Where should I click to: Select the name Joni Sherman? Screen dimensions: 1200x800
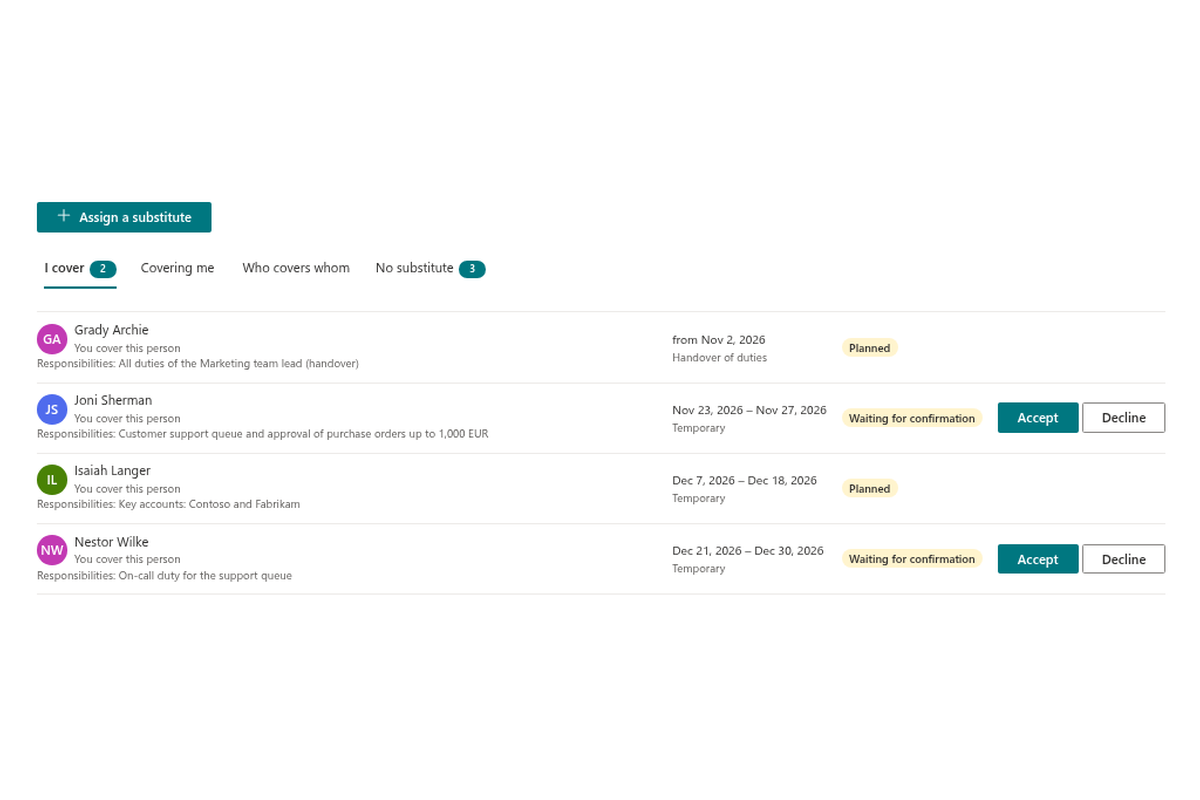click(113, 400)
